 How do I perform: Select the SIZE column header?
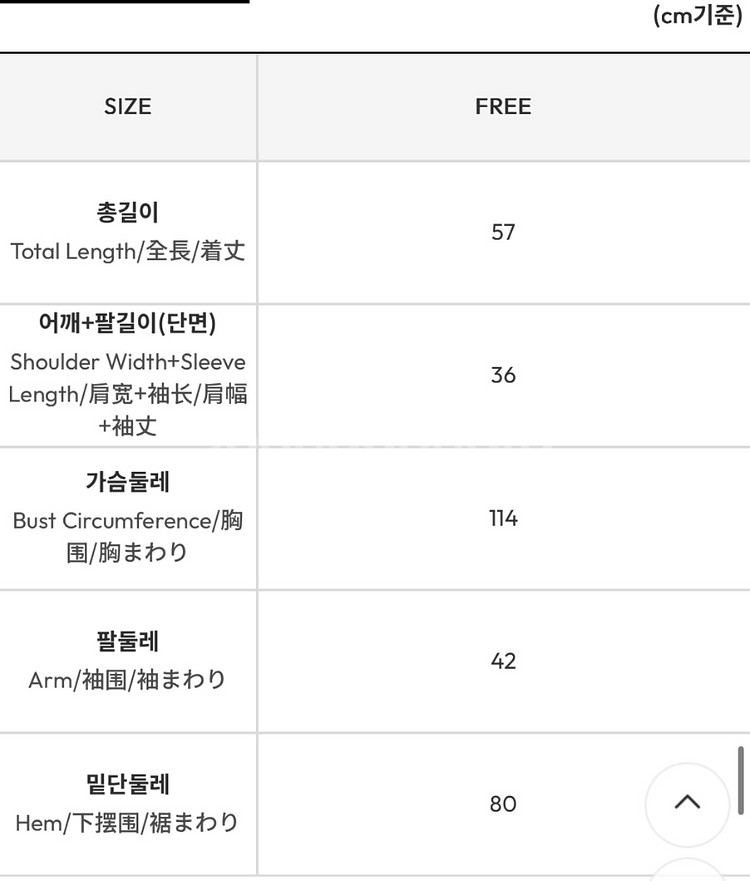point(127,106)
